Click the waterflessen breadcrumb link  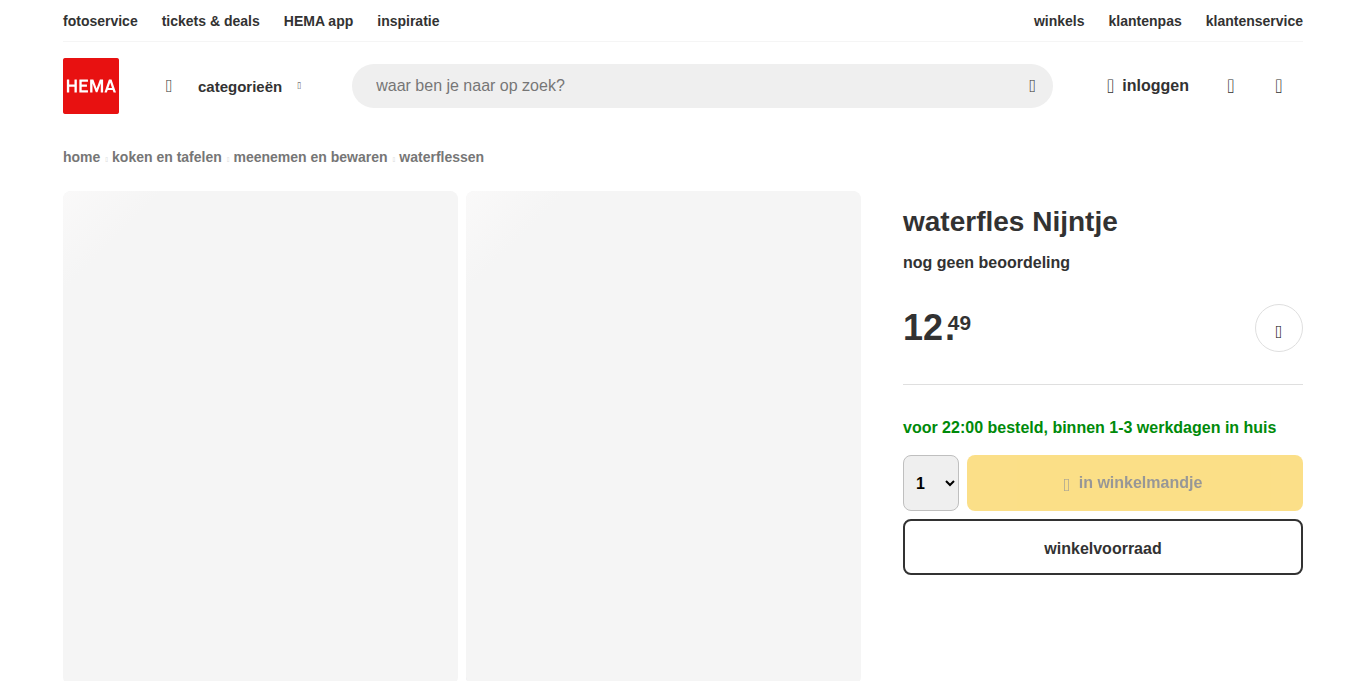pos(441,157)
